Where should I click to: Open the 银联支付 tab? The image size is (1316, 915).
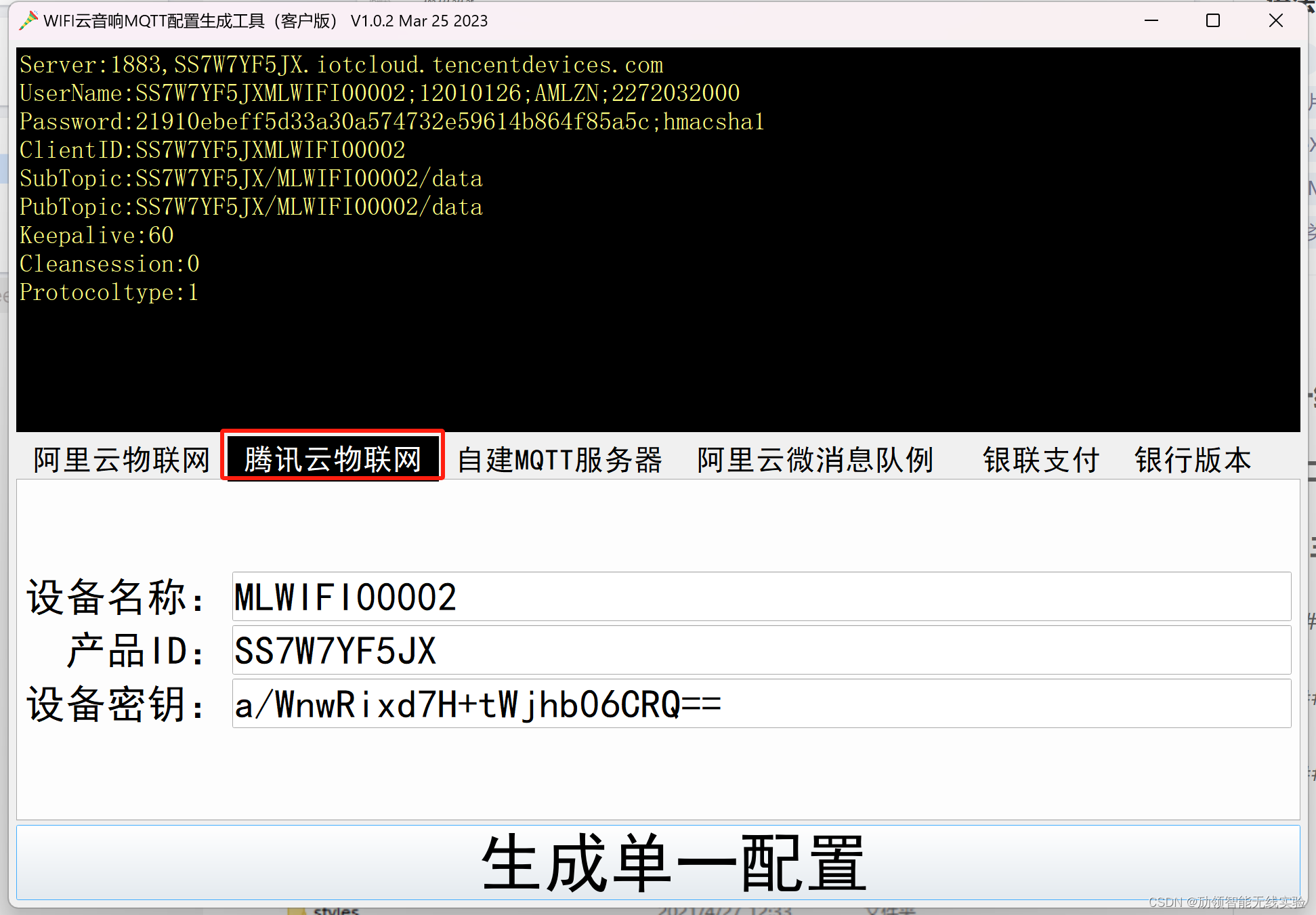1041,460
